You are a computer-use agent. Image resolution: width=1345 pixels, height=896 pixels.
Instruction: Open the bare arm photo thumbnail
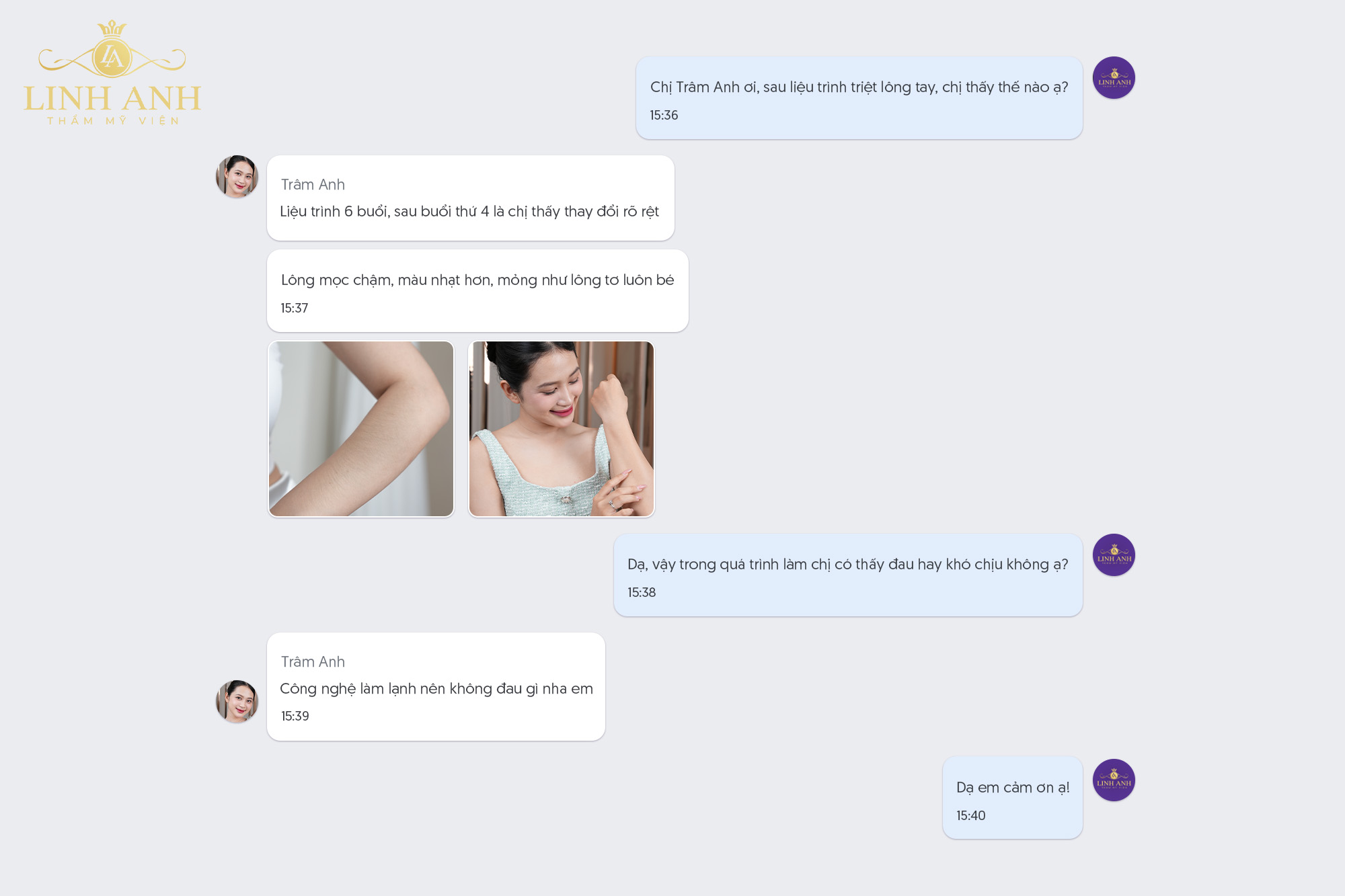point(361,429)
